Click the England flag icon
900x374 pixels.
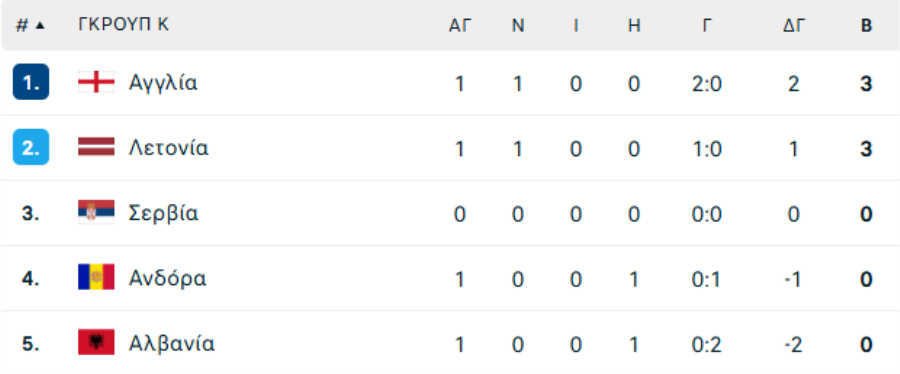click(x=96, y=82)
